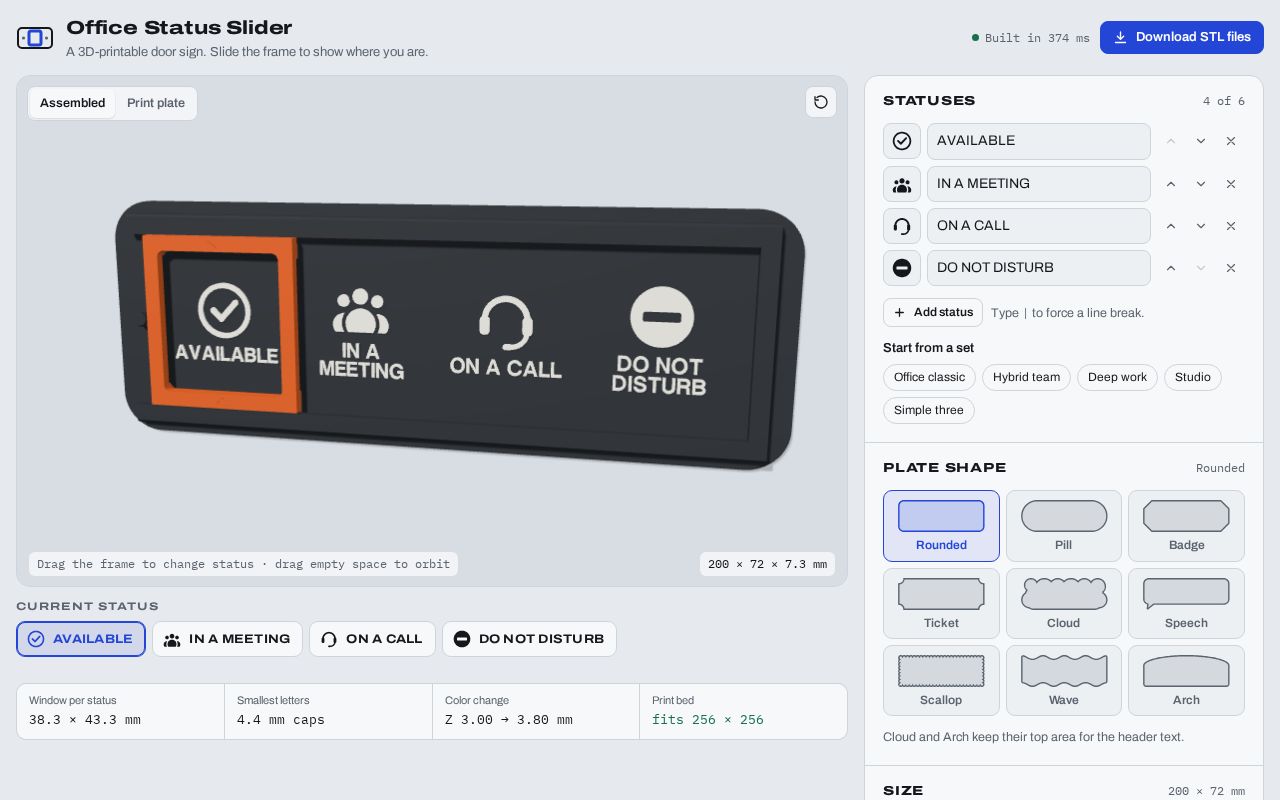Edit the DO NOT DISTURB text field

click(1039, 268)
